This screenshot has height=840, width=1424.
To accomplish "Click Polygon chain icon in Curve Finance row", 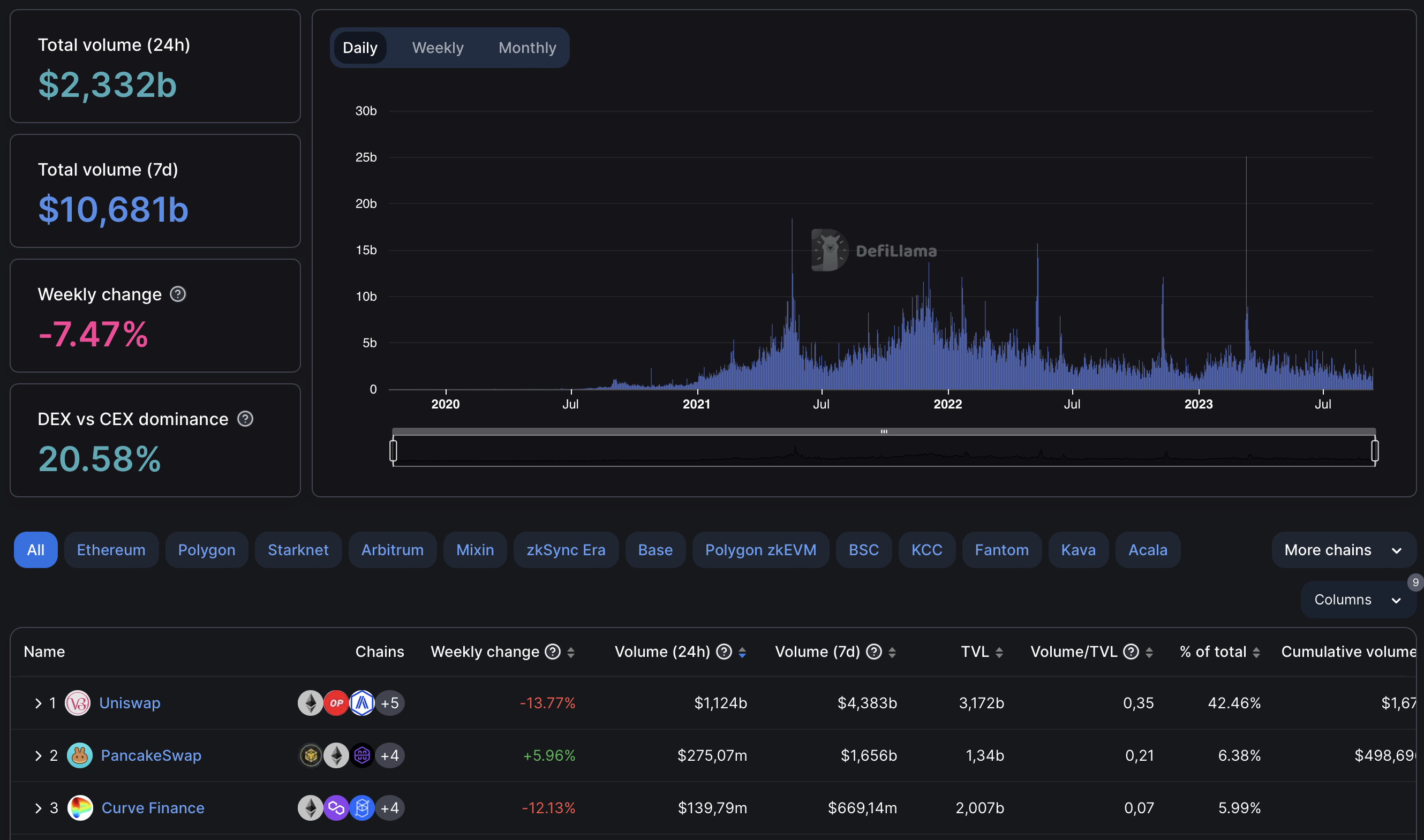I will coord(336,808).
